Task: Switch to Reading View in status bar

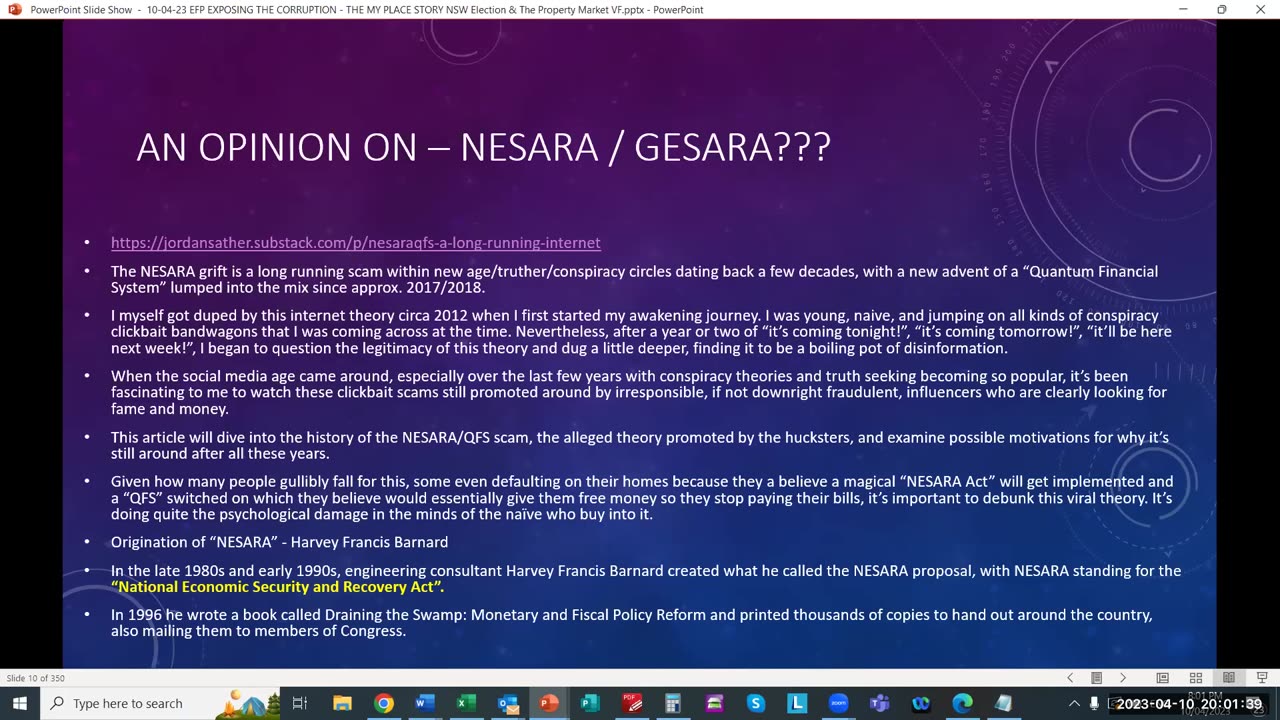Action: tap(1229, 678)
